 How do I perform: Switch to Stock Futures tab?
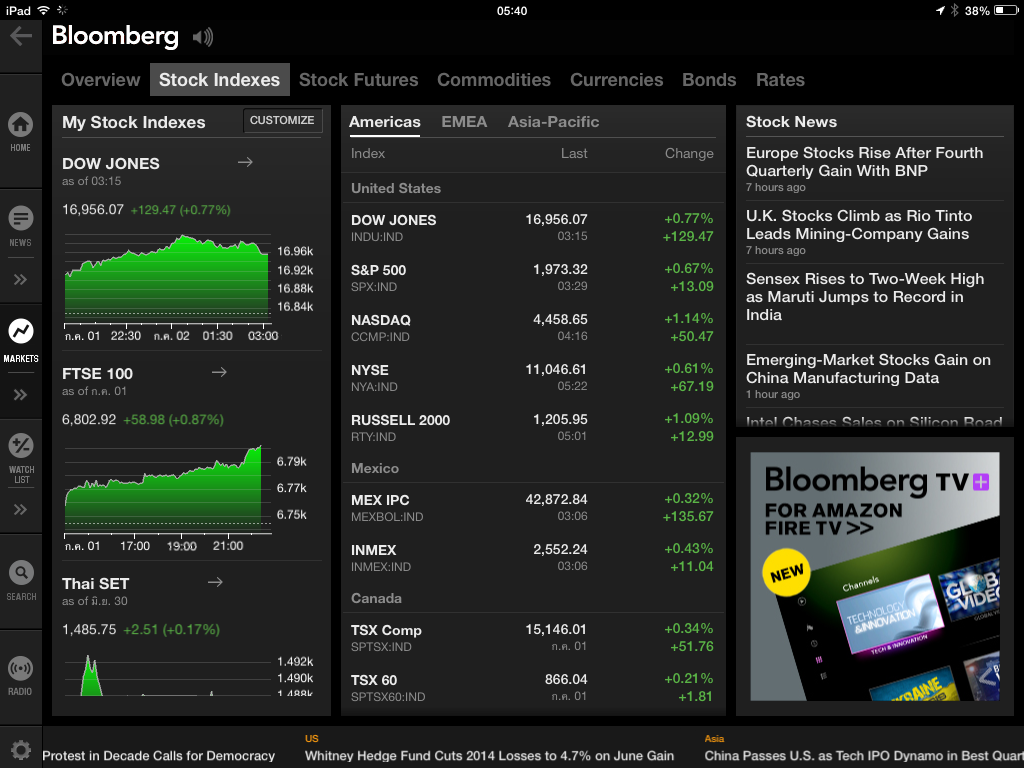pos(359,80)
